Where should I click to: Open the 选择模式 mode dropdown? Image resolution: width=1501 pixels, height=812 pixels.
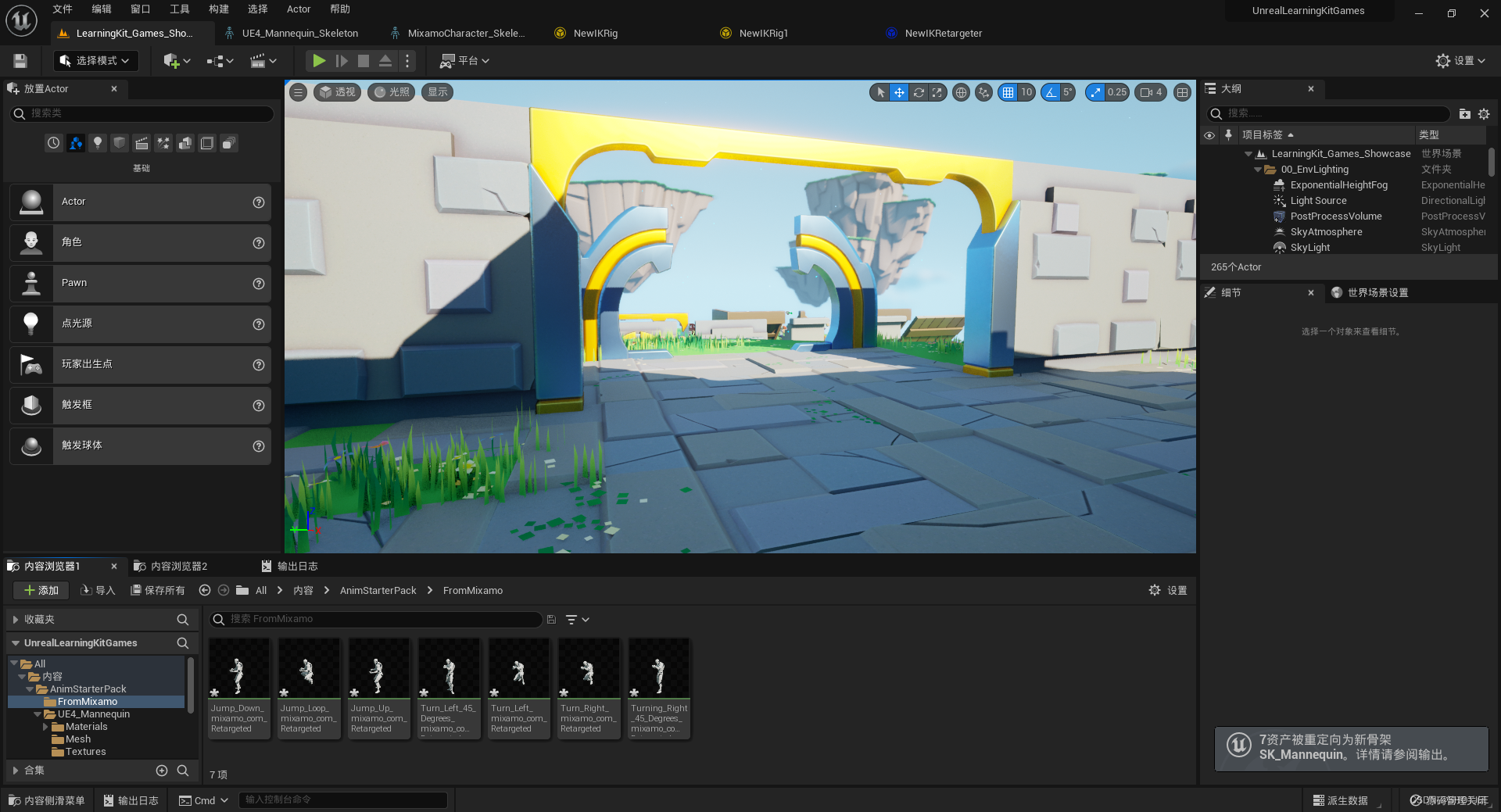point(95,61)
